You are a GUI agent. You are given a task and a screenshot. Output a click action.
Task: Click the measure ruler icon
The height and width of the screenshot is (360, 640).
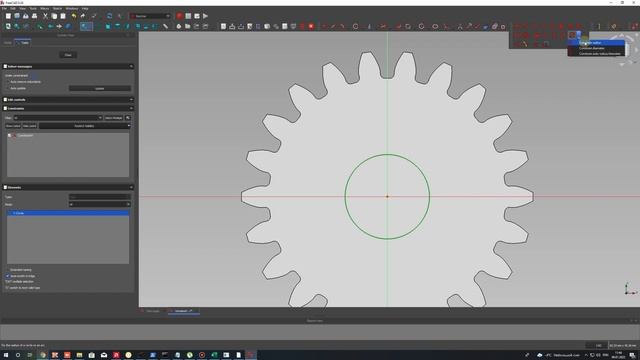click(x=165, y=26)
